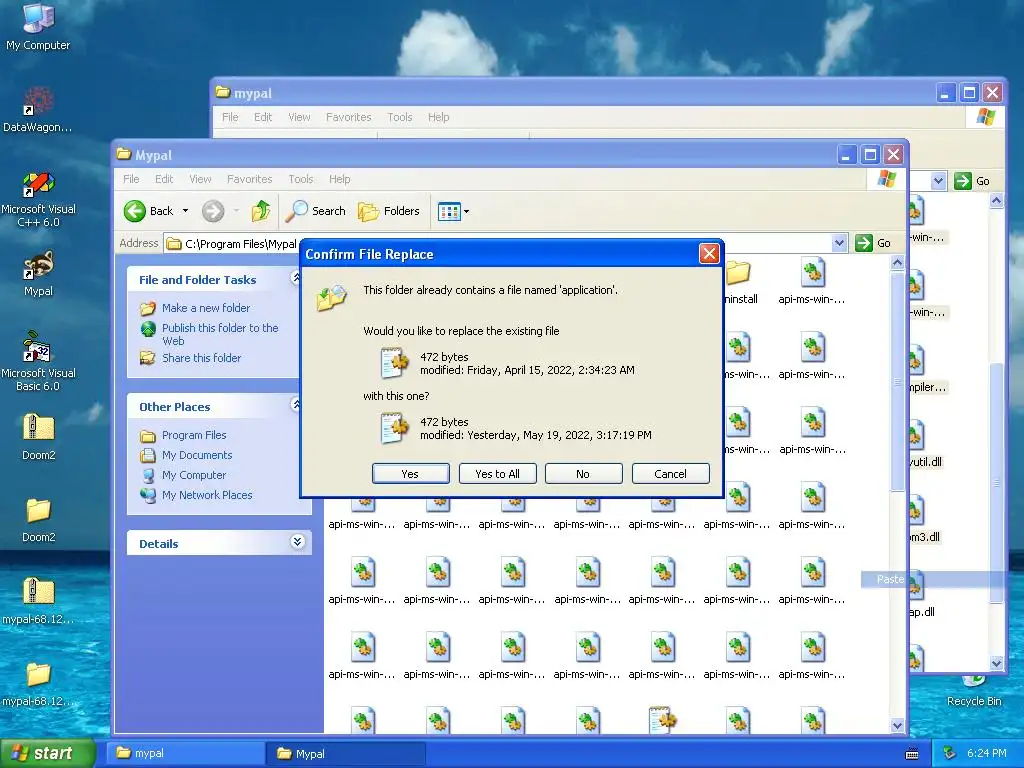Go to Program Files in Other Places
Image resolution: width=1024 pixels, height=768 pixels.
(x=194, y=435)
